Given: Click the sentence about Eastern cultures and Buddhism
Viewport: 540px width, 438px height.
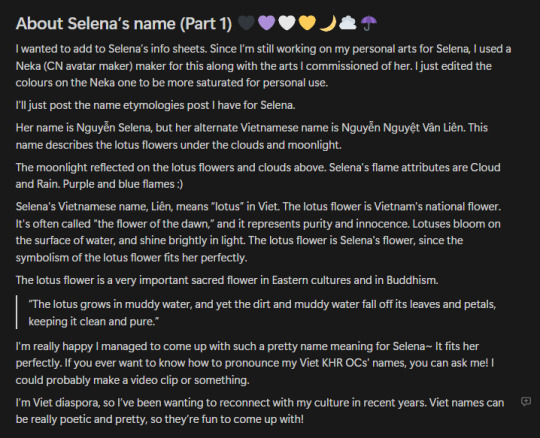Looking at the screenshot, I should tap(227, 280).
